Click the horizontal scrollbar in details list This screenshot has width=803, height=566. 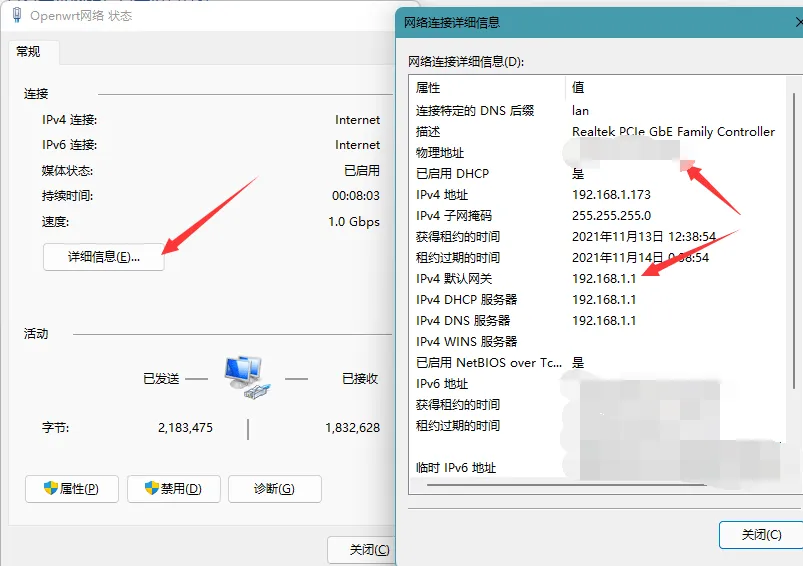(566, 485)
